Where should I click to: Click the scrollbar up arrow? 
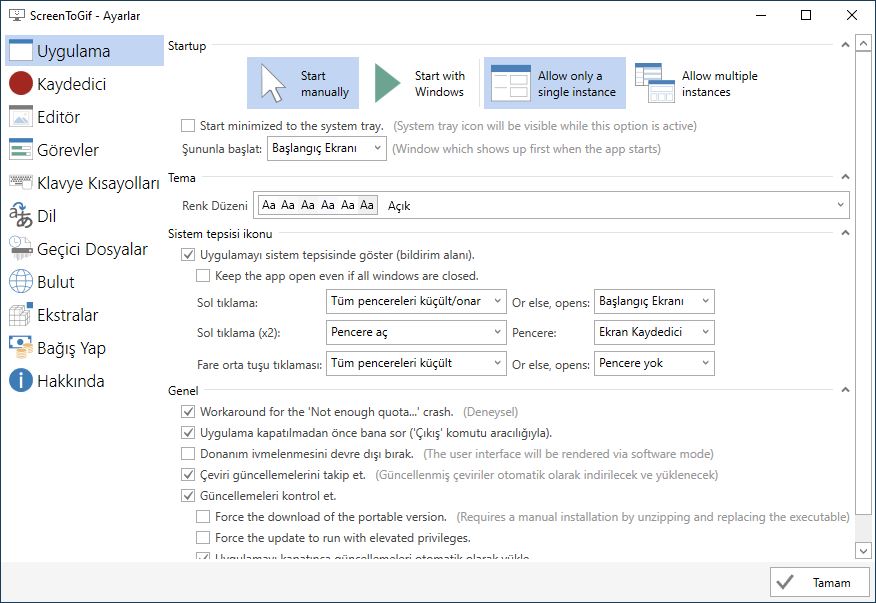point(863,42)
